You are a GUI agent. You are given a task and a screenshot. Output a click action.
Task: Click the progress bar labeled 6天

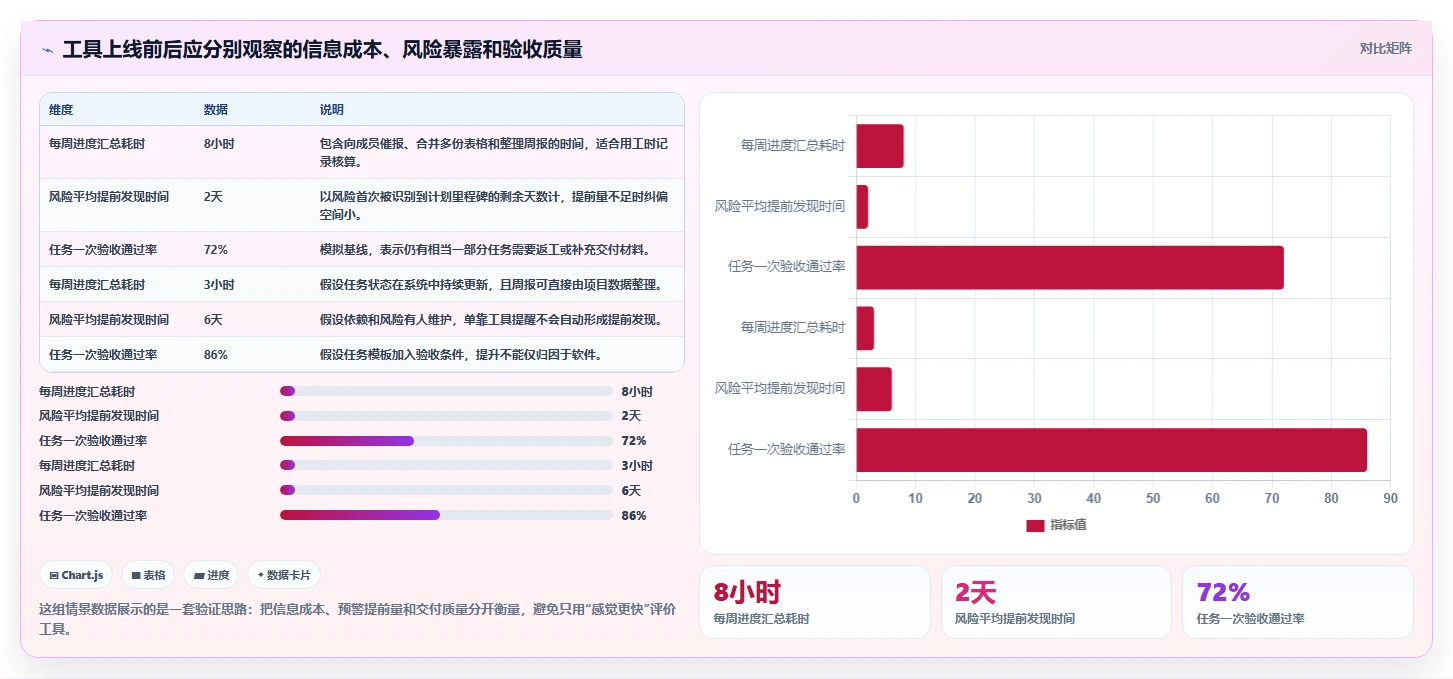point(446,491)
